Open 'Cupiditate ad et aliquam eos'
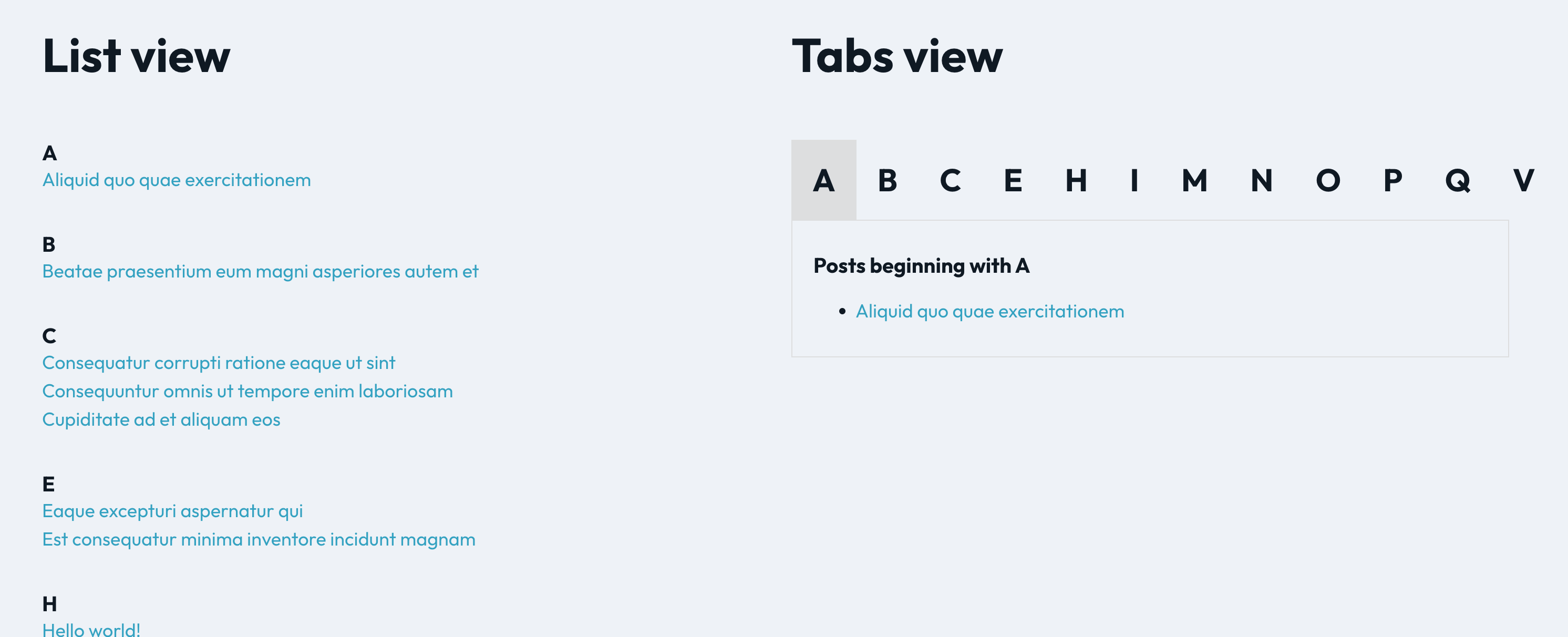 pyautogui.click(x=161, y=419)
